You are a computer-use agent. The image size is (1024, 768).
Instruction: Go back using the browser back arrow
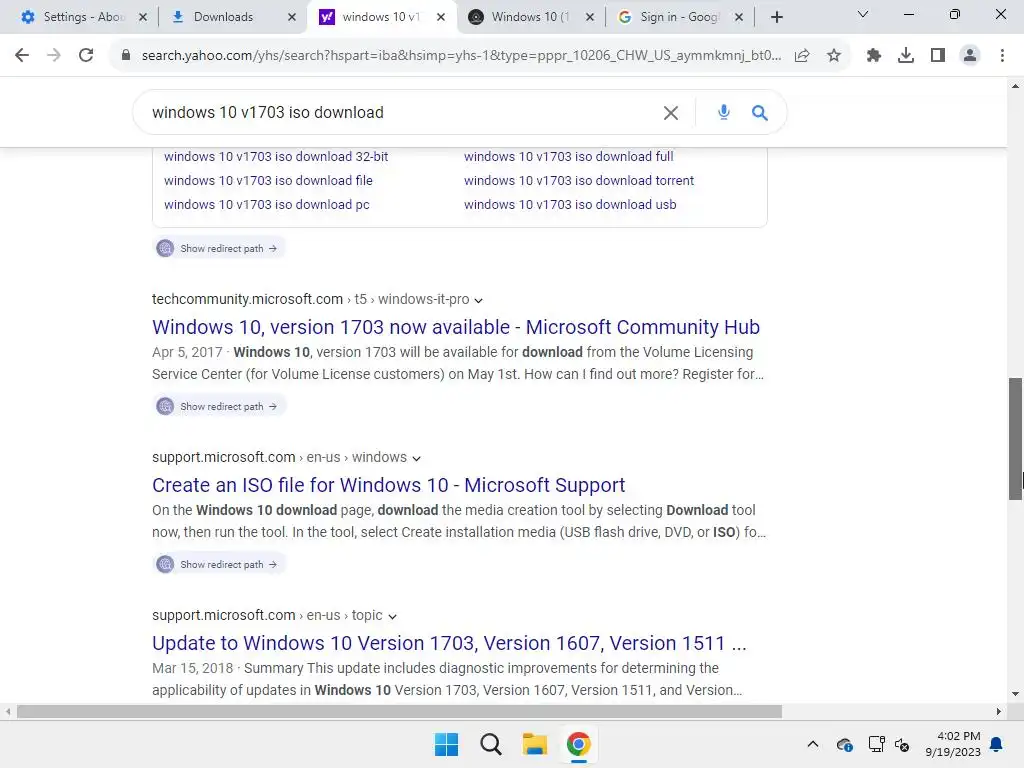point(22,56)
